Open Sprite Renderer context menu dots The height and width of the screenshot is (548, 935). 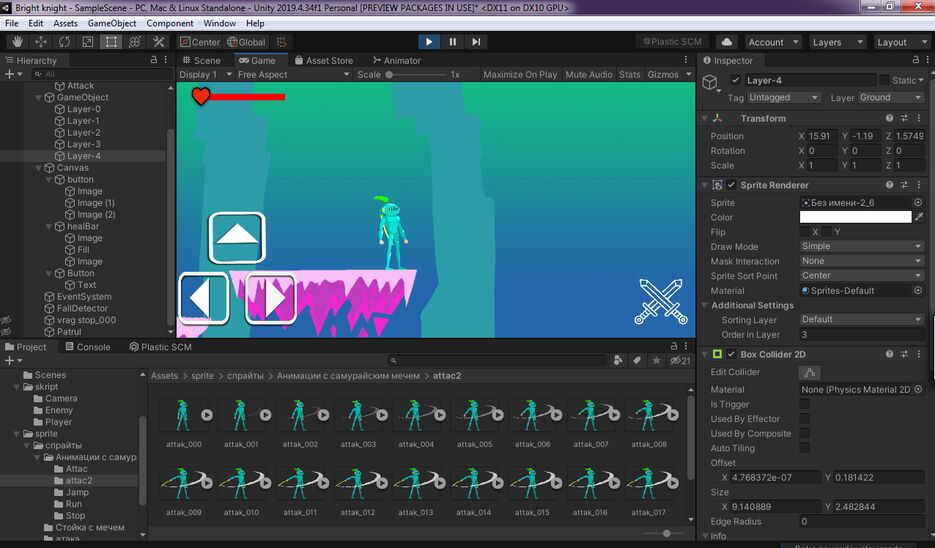919,185
